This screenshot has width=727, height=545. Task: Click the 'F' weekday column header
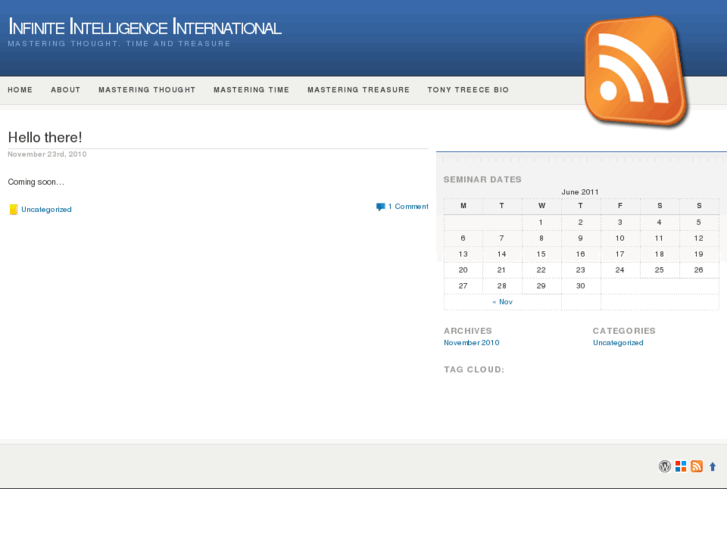click(620, 206)
